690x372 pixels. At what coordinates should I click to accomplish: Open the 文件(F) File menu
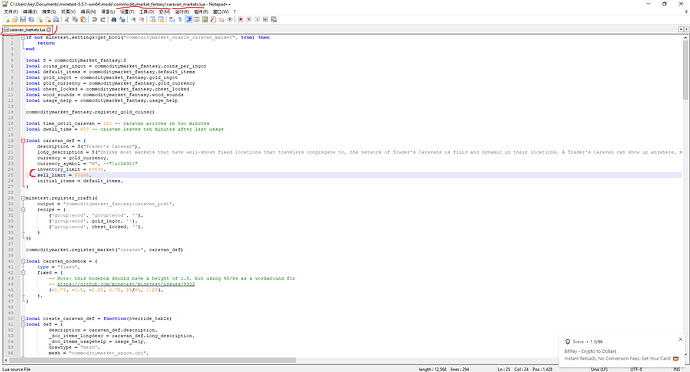click(x=11, y=12)
